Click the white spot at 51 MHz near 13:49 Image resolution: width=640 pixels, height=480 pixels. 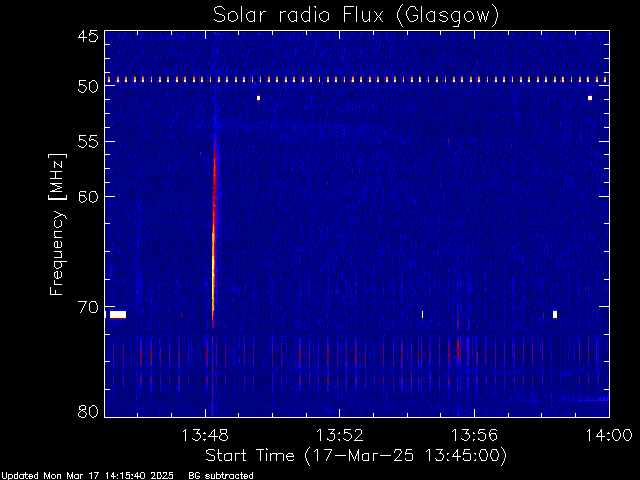tap(258, 98)
